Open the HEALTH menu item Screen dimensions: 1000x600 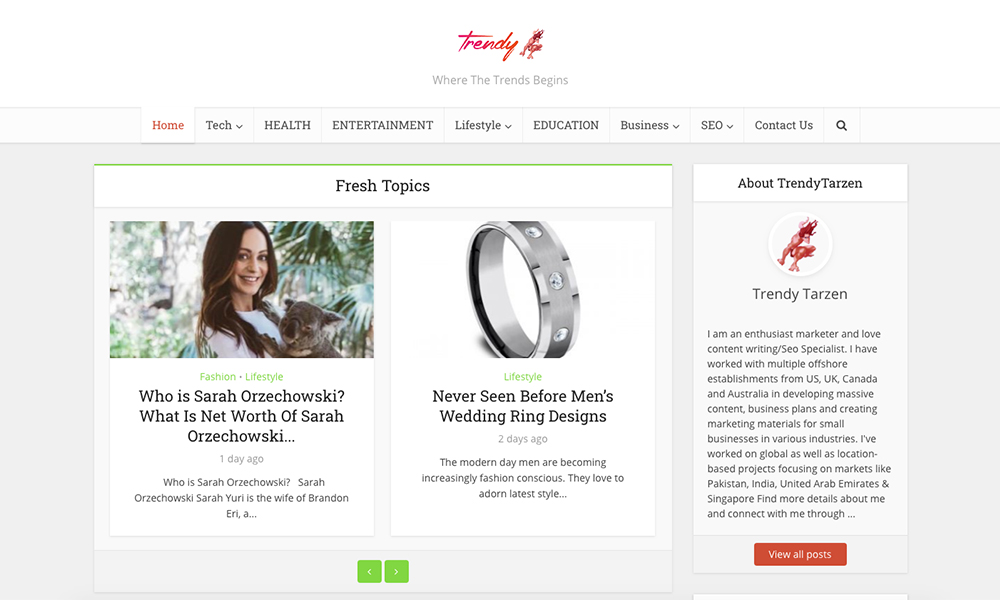coord(287,126)
